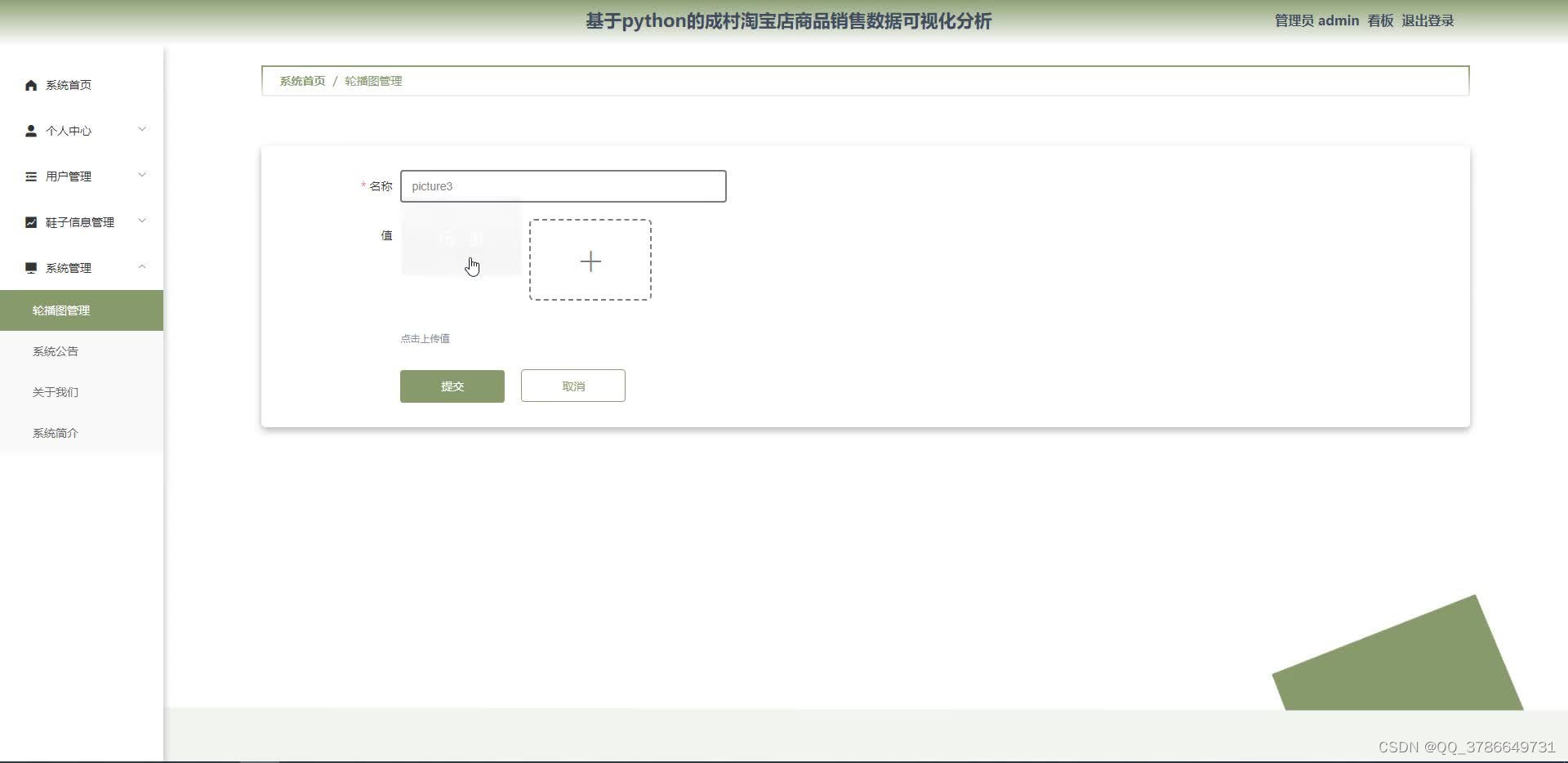The image size is (1568, 763).
Task: Click the faint preview magnifier on uploaded image
Action: click(x=447, y=239)
